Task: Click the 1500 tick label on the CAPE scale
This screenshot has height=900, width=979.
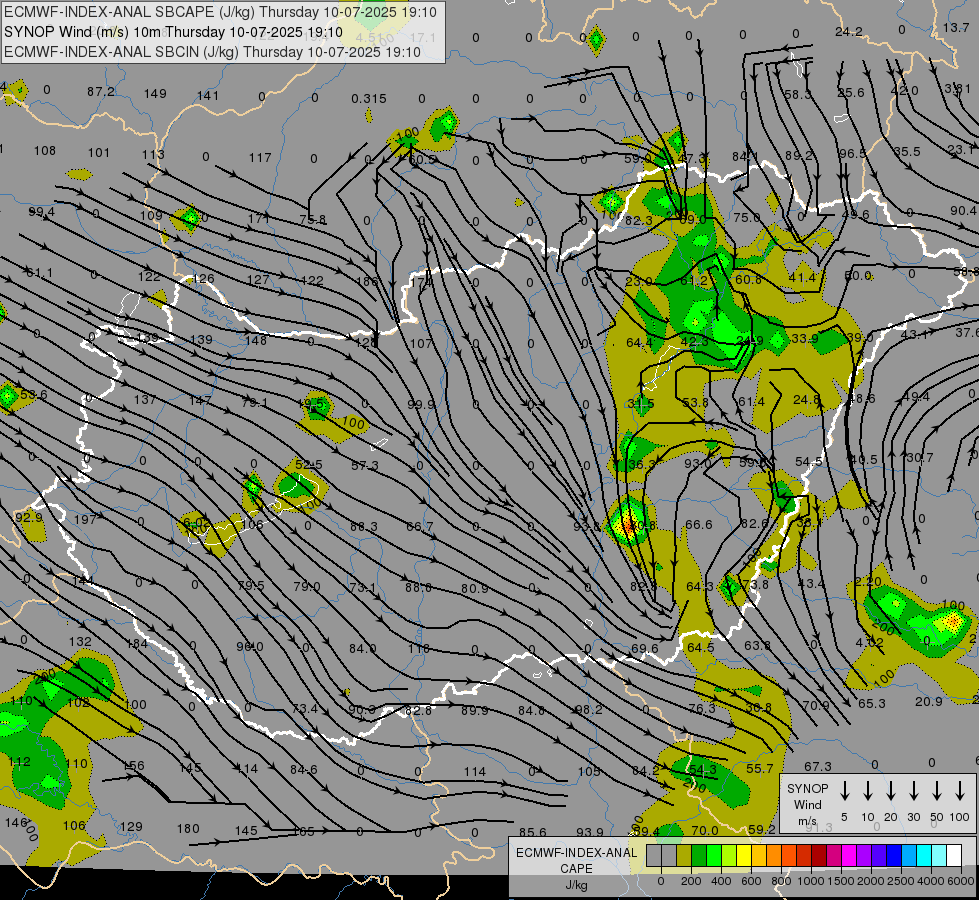Action: (x=841, y=881)
